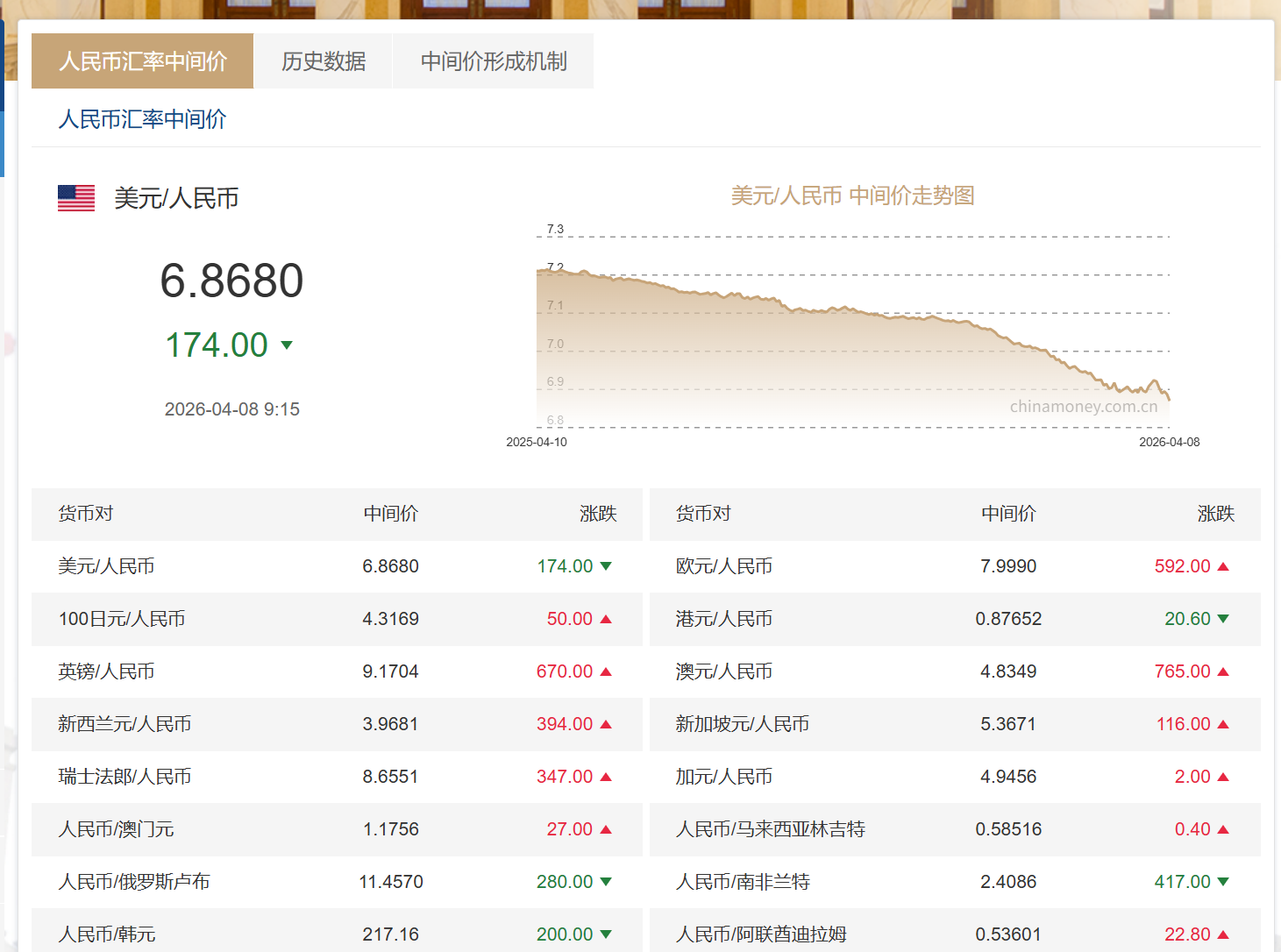Viewport: 1281px width, 952px height.
Task: Click the US flag icon
Action: [76, 198]
